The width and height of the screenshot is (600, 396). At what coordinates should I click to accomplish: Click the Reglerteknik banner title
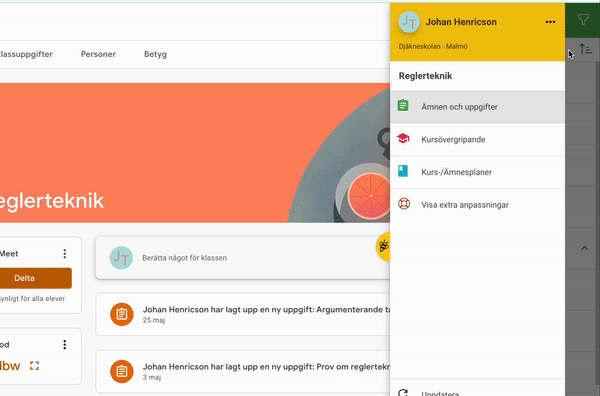52,200
